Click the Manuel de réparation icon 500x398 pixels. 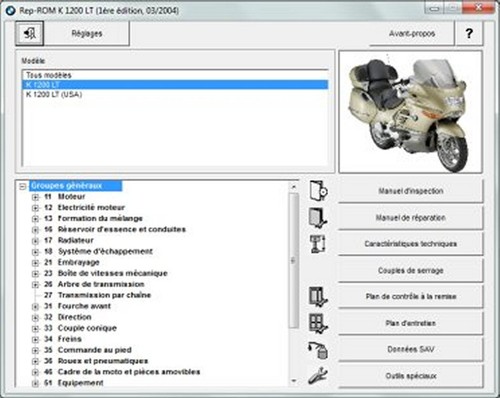[x=318, y=217]
